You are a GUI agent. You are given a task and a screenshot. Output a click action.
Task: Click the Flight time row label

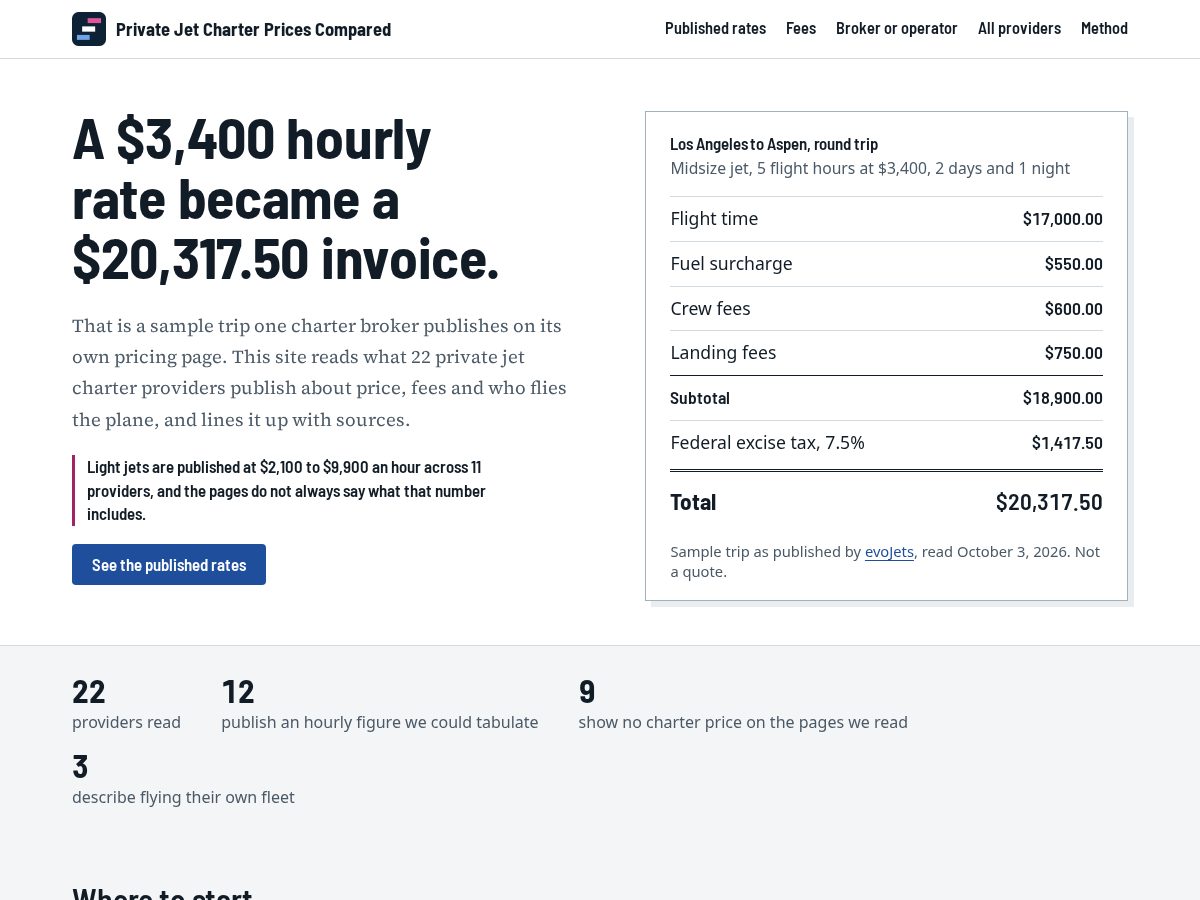coord(714,219)
